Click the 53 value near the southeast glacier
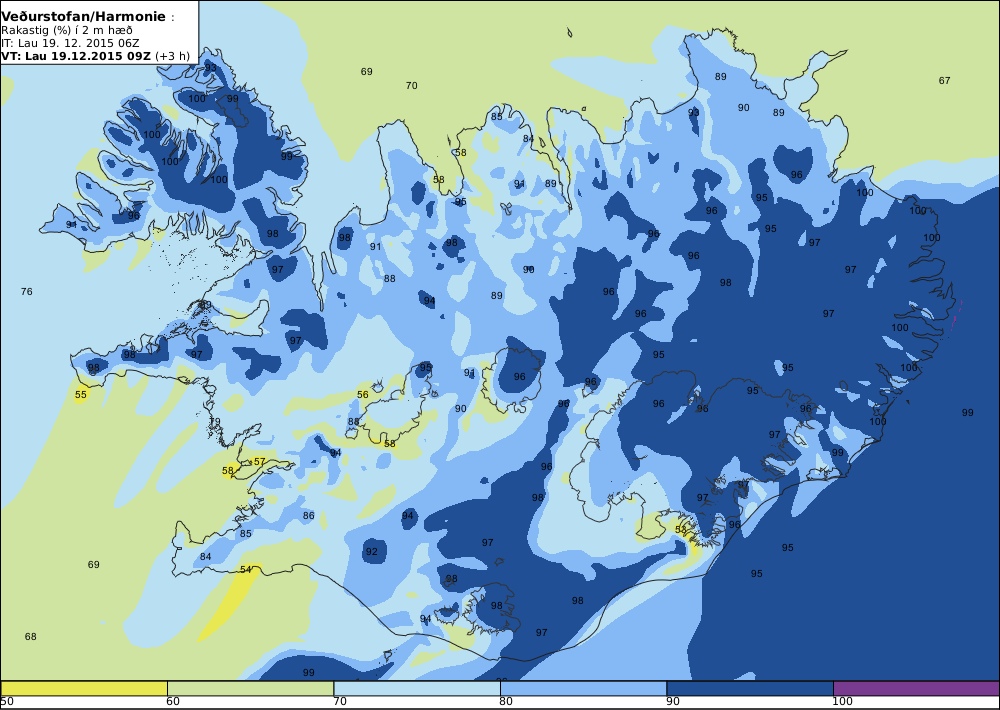Screen dimensions: 1000x710 click(x=680, y=529)
